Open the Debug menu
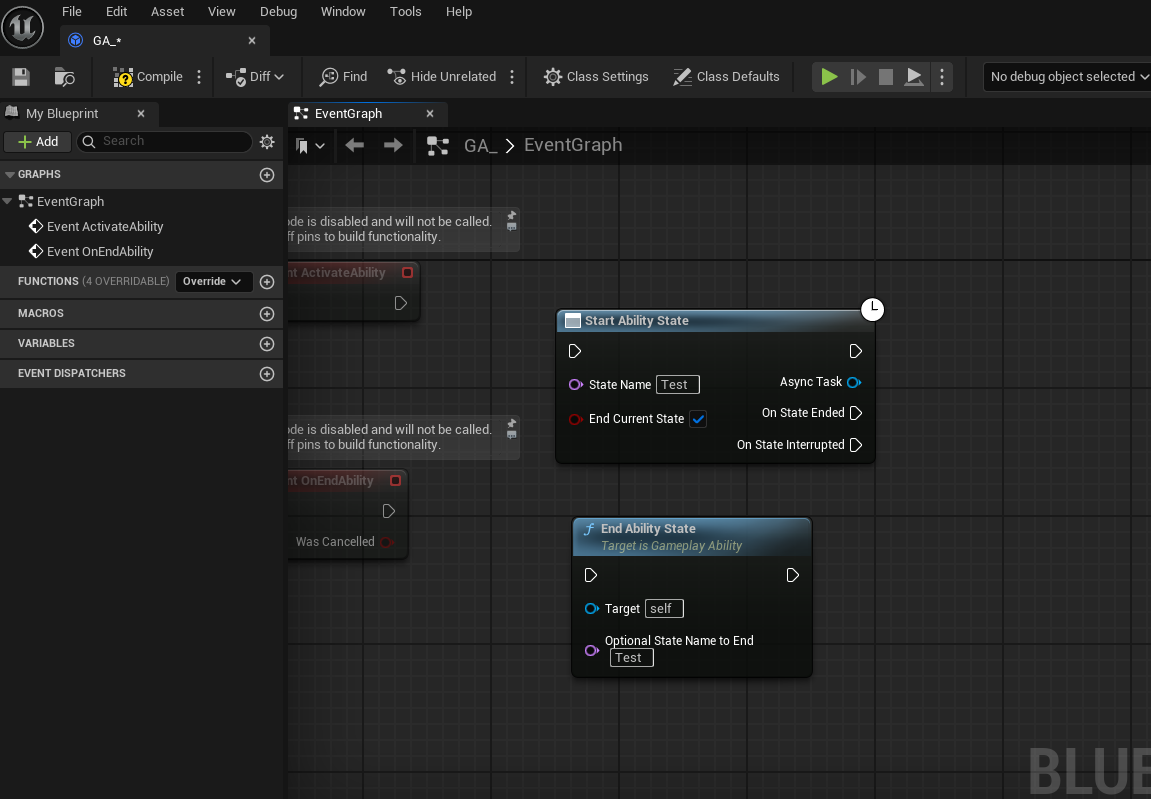The height and width of the screenshot is (799, 1151). (x=278, y=12)
